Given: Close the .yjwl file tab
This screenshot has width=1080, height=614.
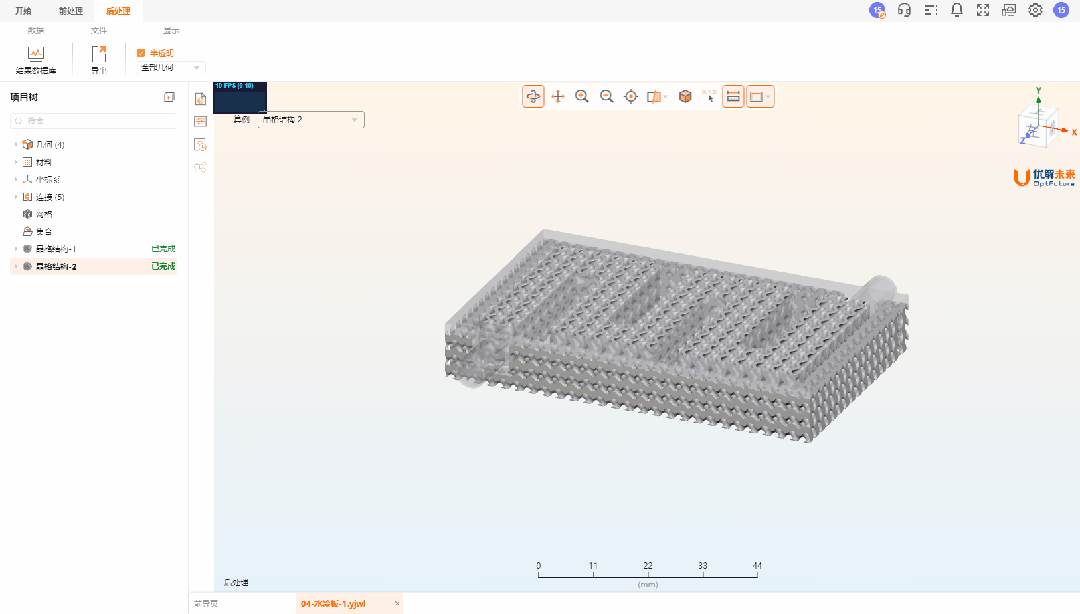Looking at the screenshot, I should coord(397,604).
